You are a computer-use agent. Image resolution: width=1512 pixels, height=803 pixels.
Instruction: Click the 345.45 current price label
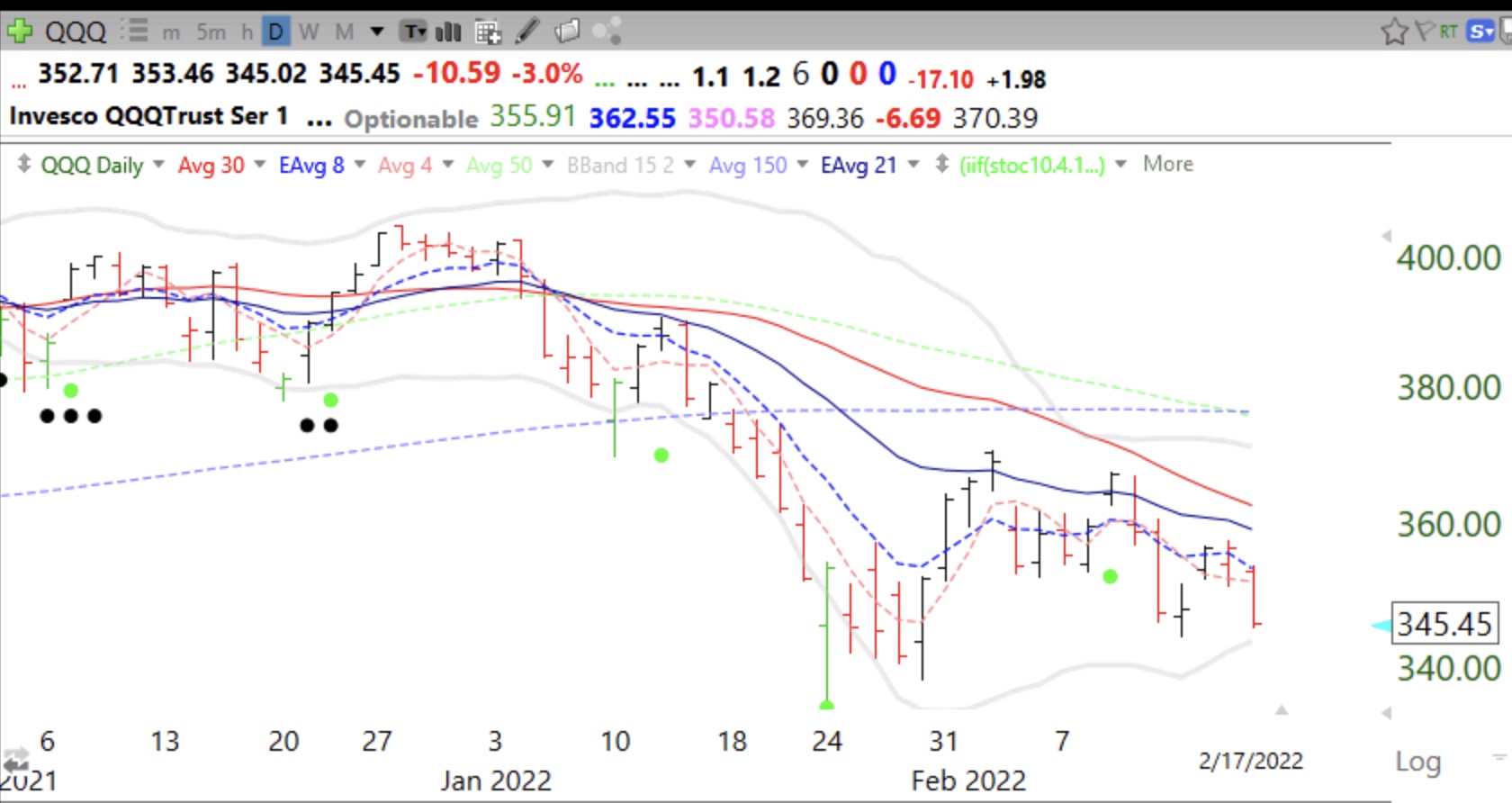1444,624
